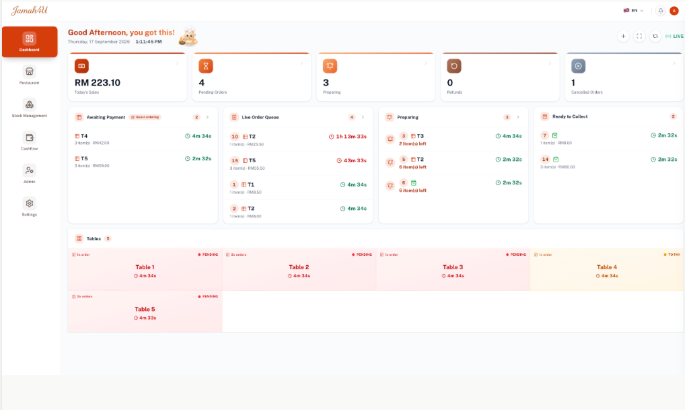This screenshot has width=685, height=410.
Task: Toggle the LIVE status indicator
Action: (674, 36)
